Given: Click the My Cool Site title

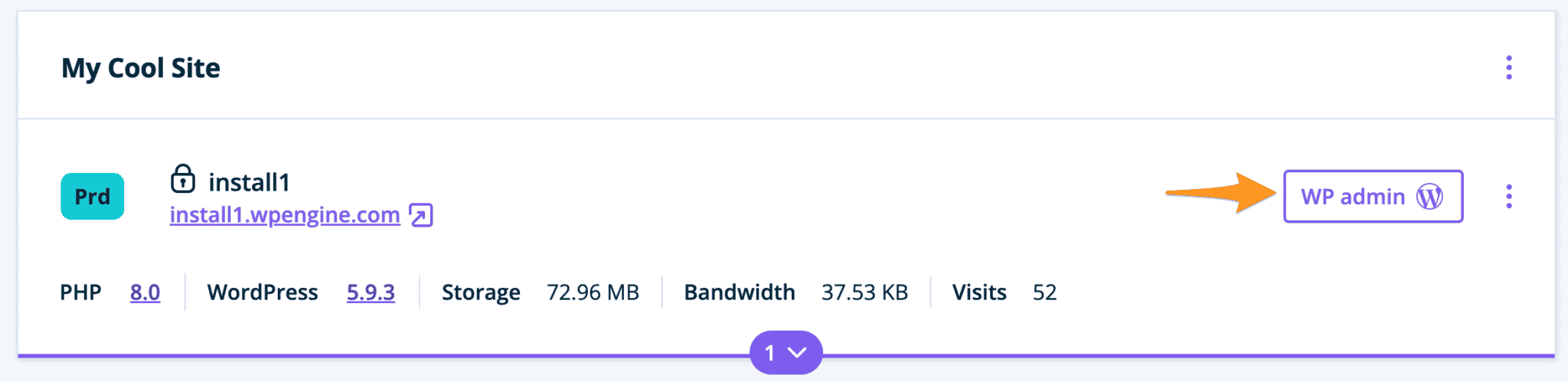Looking at the screenshot, I should point(141,68).
